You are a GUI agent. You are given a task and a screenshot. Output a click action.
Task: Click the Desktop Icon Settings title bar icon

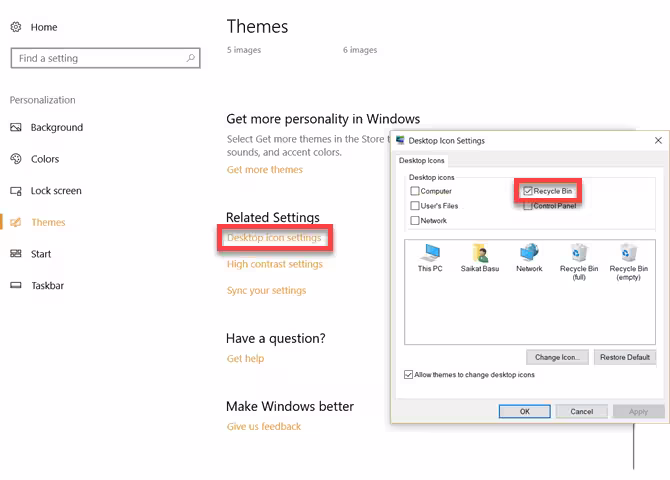click(x=400, y=140)
